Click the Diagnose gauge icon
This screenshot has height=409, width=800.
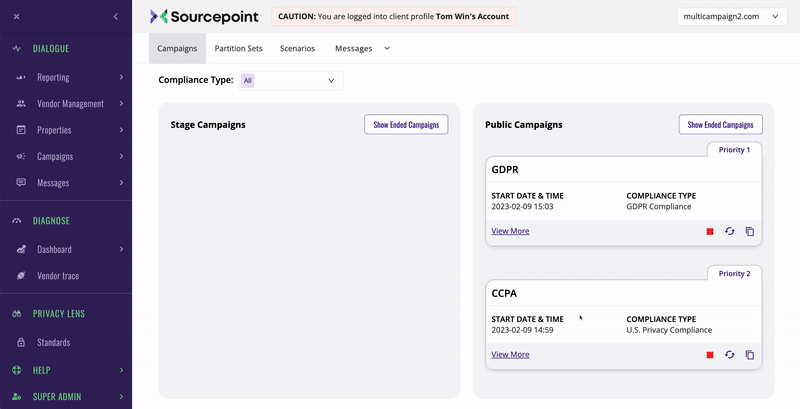pyautogui.click(x=17, y=221)
